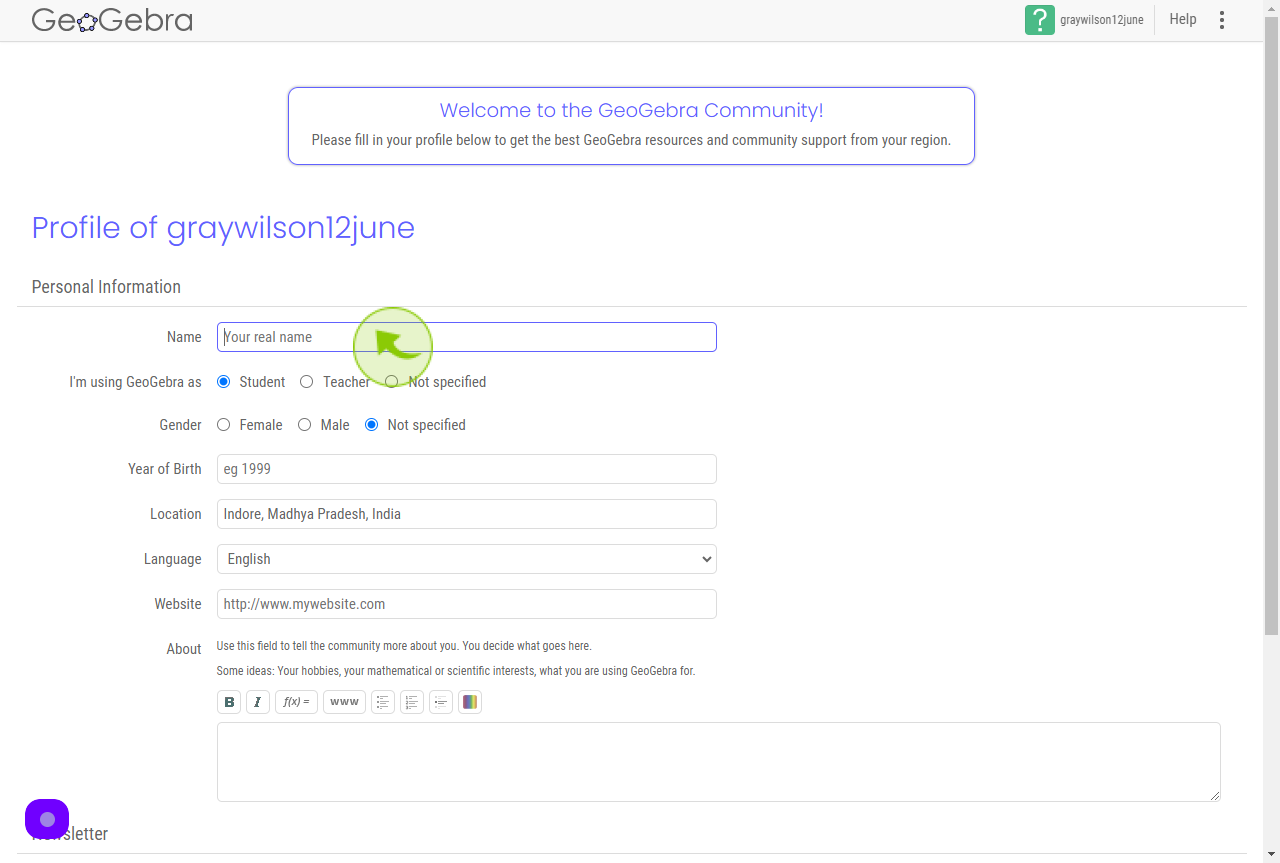
Task: Add a list item in About
Action: 441,702
